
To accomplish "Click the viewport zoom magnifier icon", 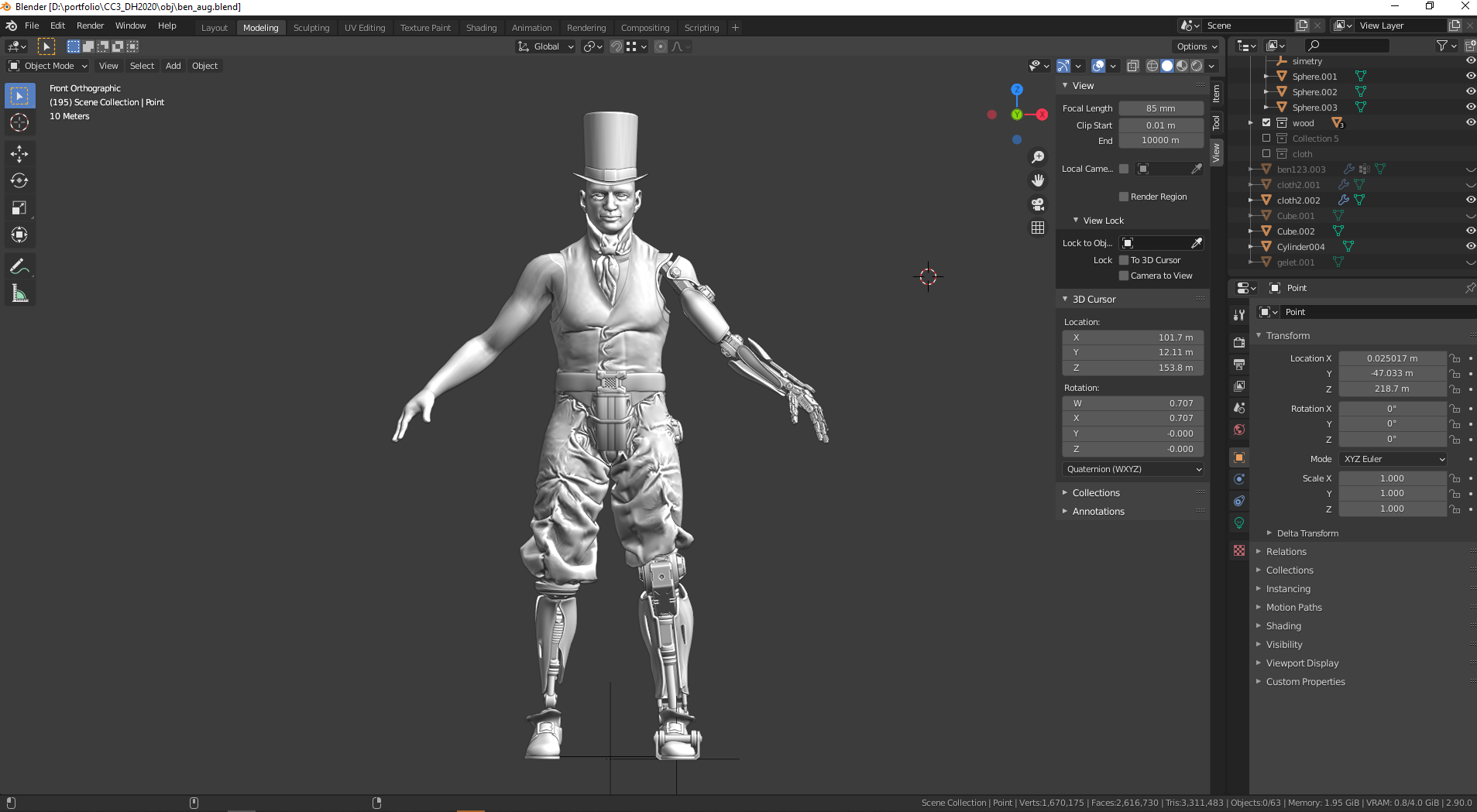I will [x=1038, y=157].
